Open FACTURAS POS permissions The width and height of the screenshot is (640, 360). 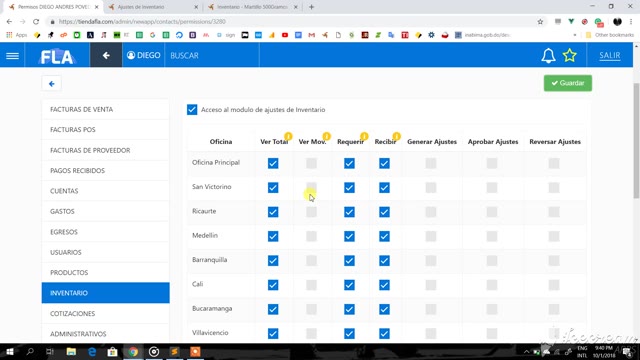105,130
